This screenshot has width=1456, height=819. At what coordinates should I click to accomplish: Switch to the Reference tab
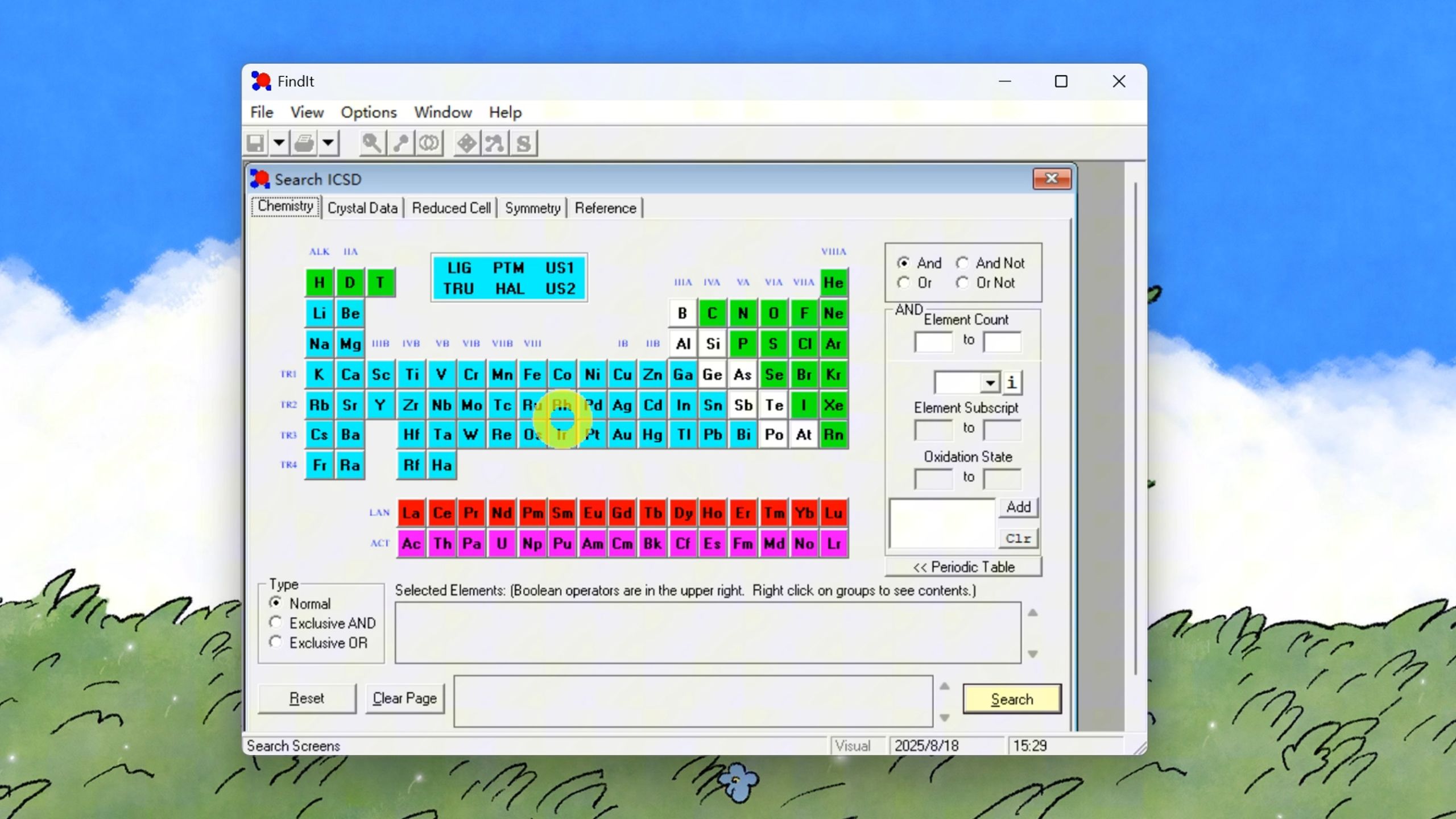[x=605, y=208]
